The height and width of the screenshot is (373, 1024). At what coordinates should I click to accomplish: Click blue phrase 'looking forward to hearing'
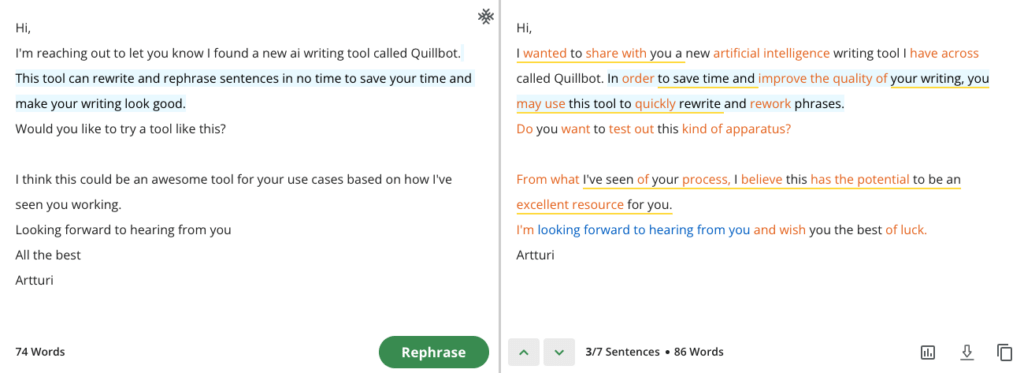pos(615,230)
